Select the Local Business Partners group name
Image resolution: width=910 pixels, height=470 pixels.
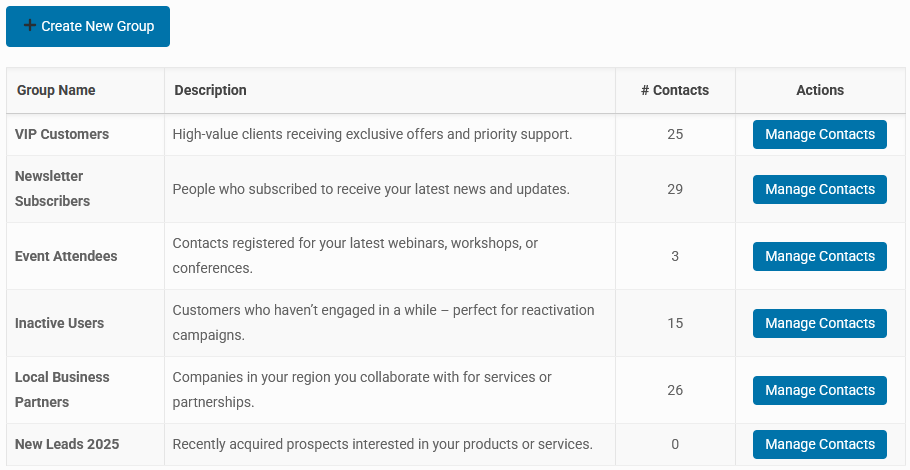62,389
